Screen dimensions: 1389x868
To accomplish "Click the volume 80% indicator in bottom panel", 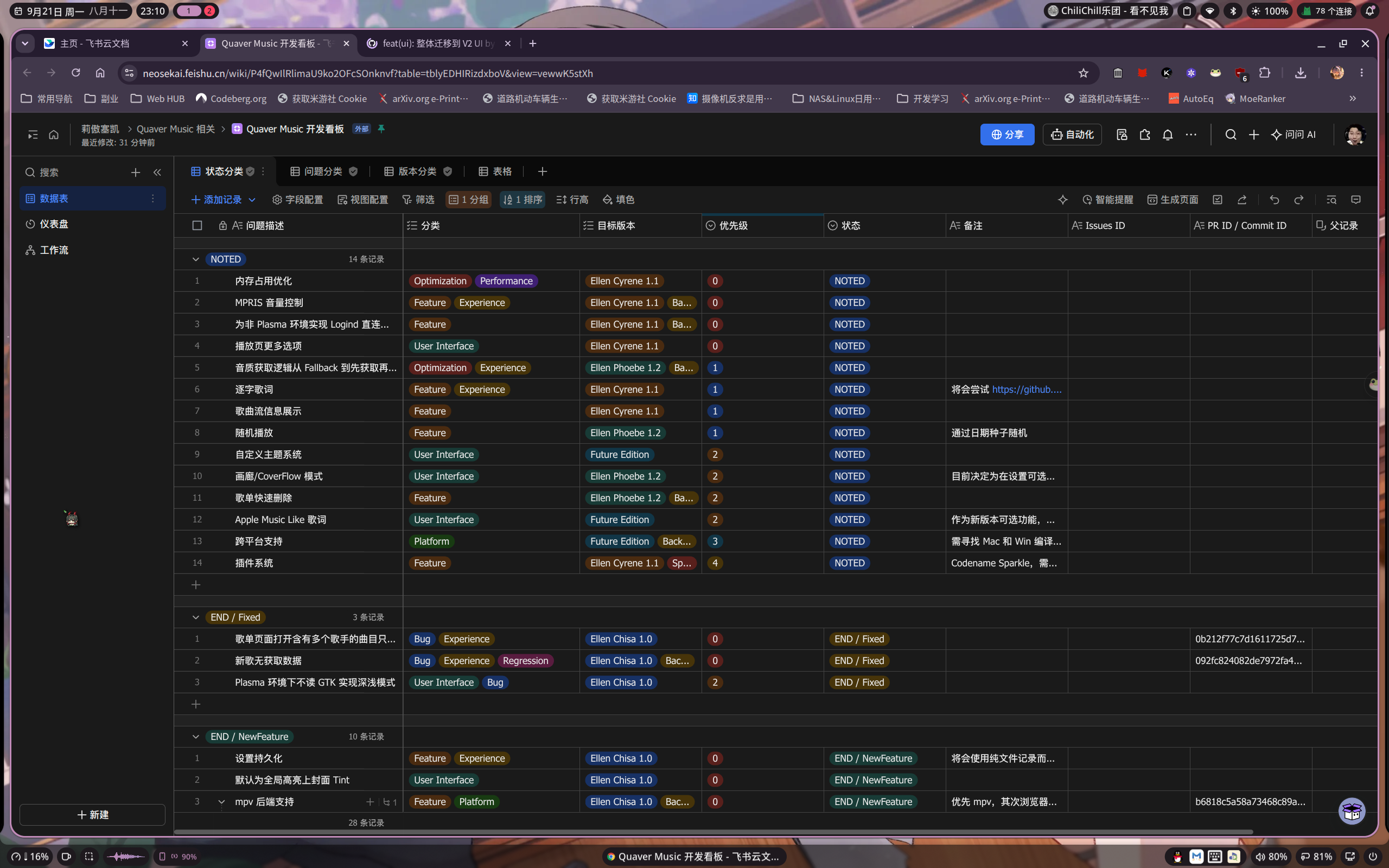I will pos(1270,857).
